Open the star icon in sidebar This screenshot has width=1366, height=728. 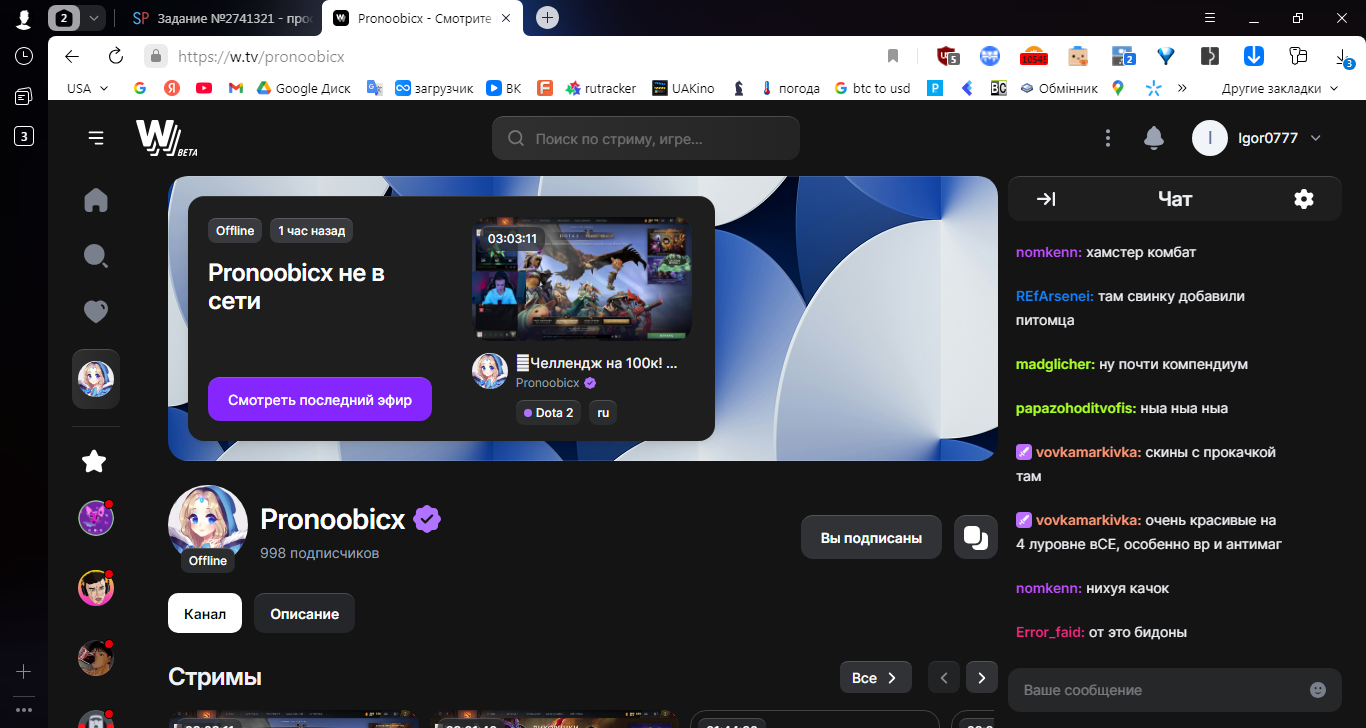point(94,461)
